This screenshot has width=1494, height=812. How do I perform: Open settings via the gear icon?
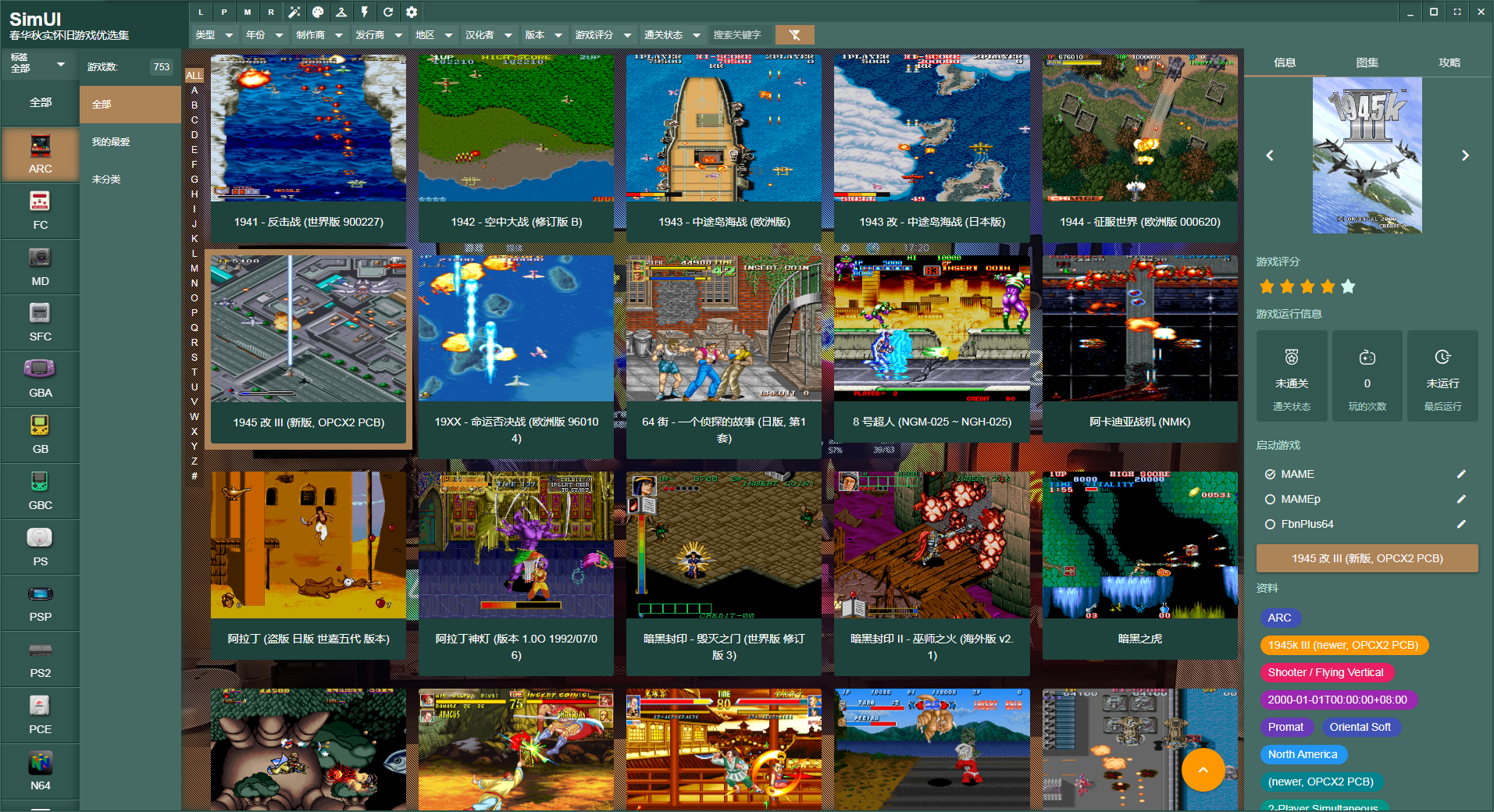(412, 12)
